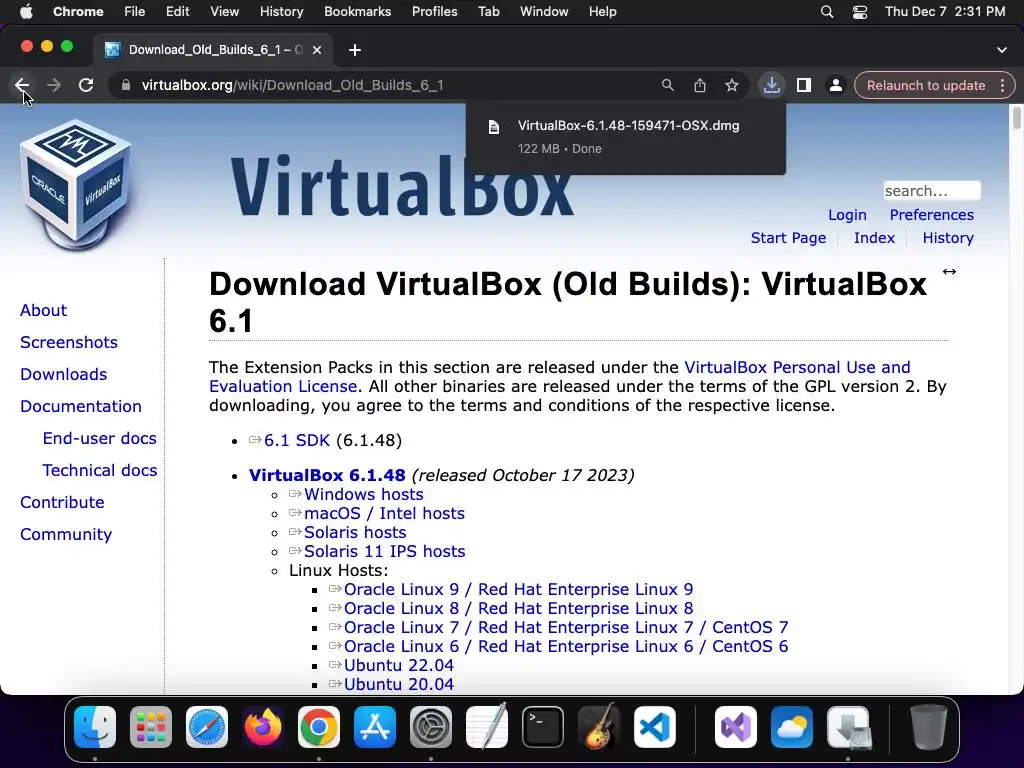
Task: Launch GarageBand from the dock
Action: point(599,727)
